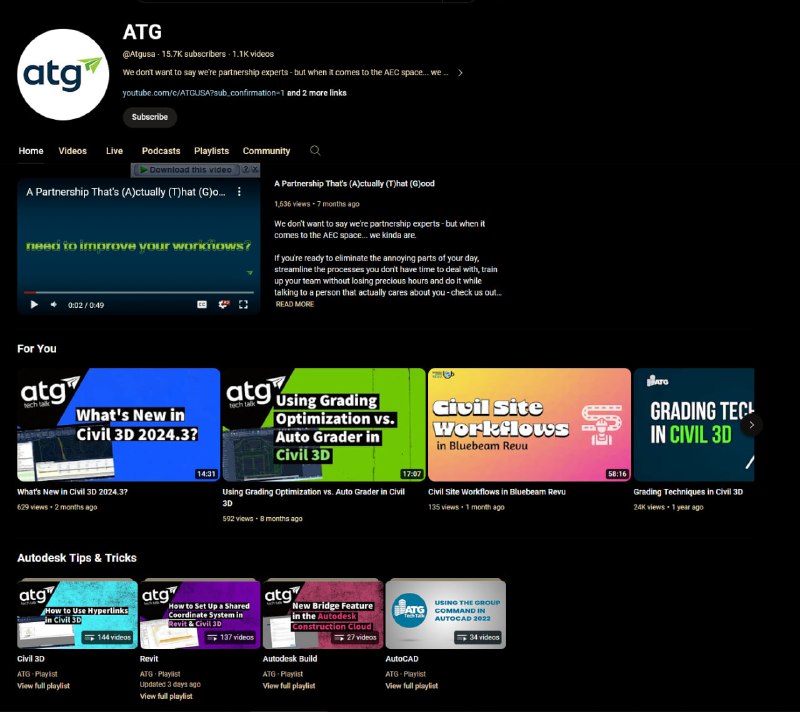Expand the channel description with the arrow
This screenshot has height=712, width=800.
point(460,72)
